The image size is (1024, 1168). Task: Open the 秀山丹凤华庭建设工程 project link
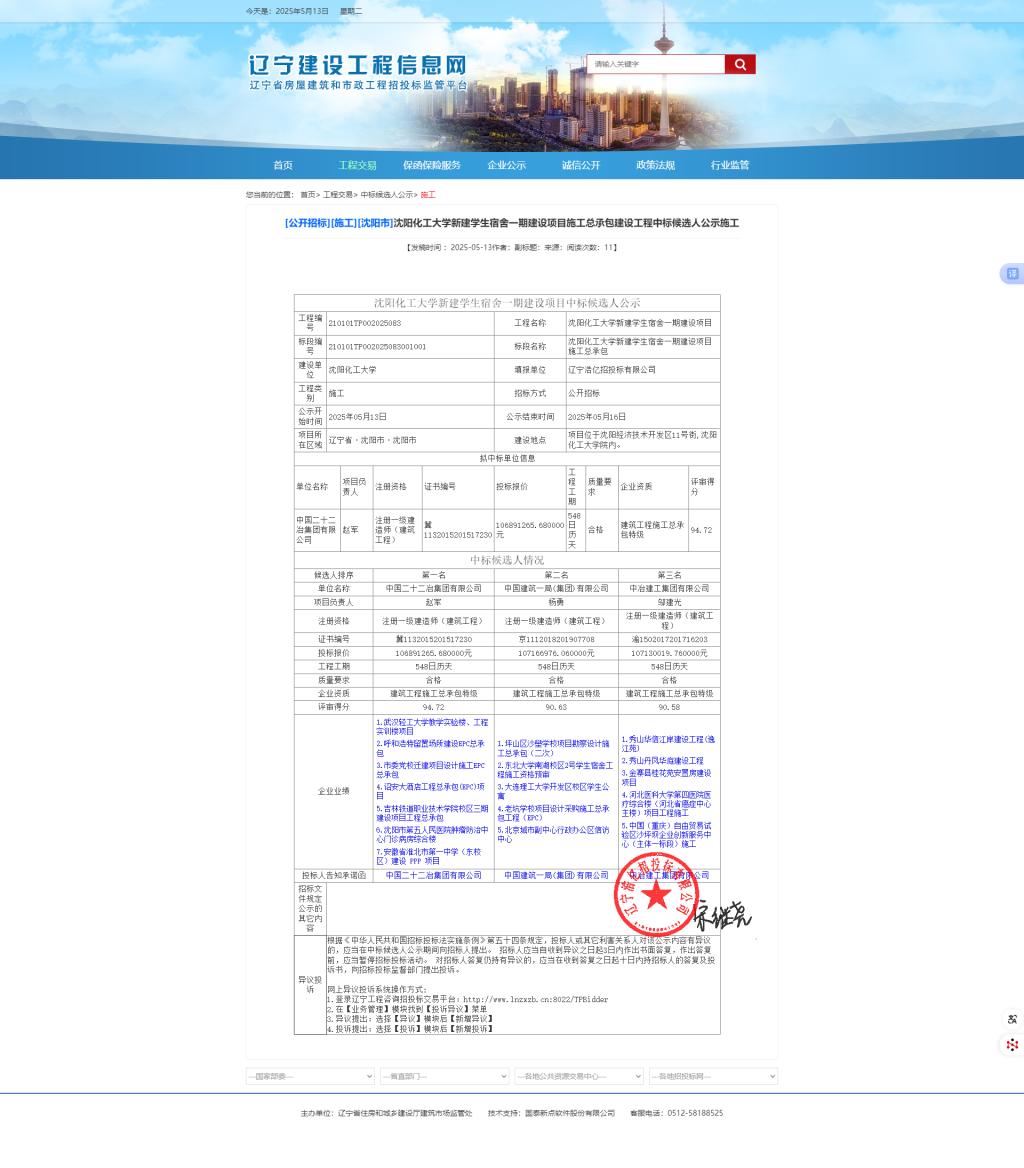(662, 761)
